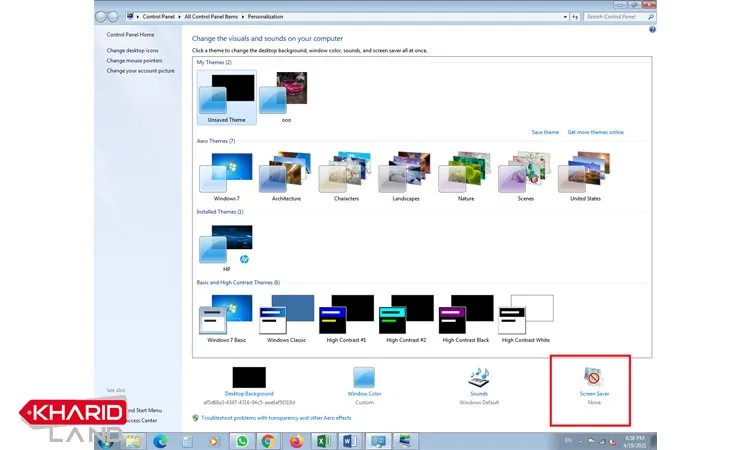Open Microsoft Edge from the taskbar
Image resolution: width=750 pixels, height=450 pixels.
160,441
